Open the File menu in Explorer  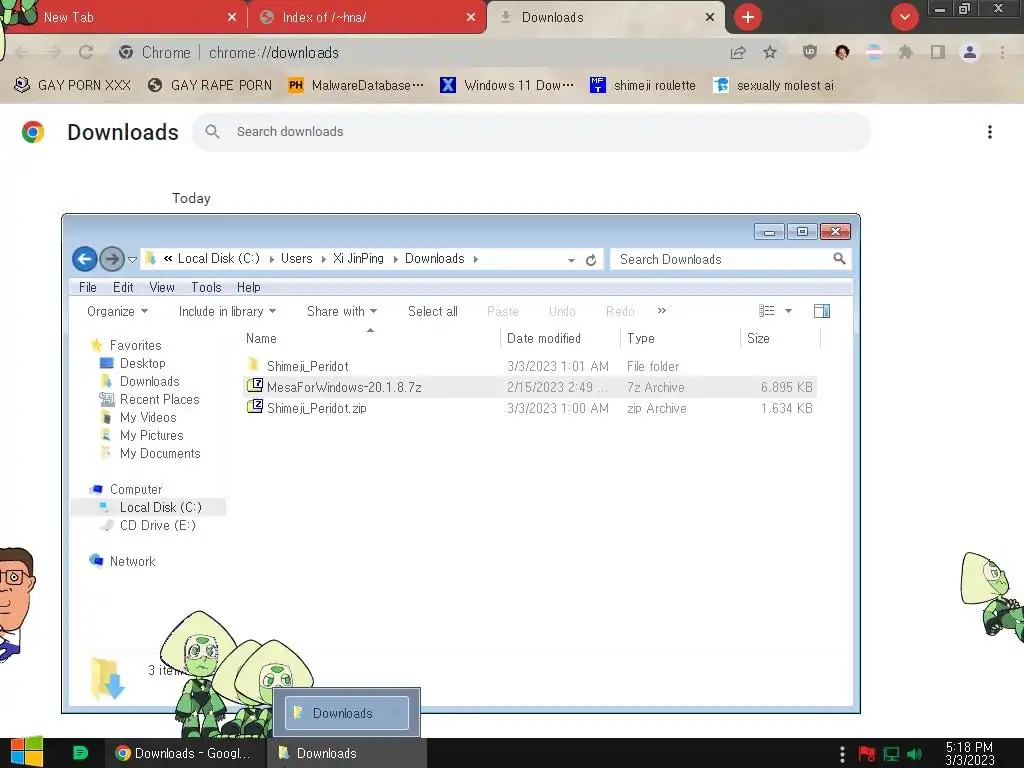tap(88, 287)
